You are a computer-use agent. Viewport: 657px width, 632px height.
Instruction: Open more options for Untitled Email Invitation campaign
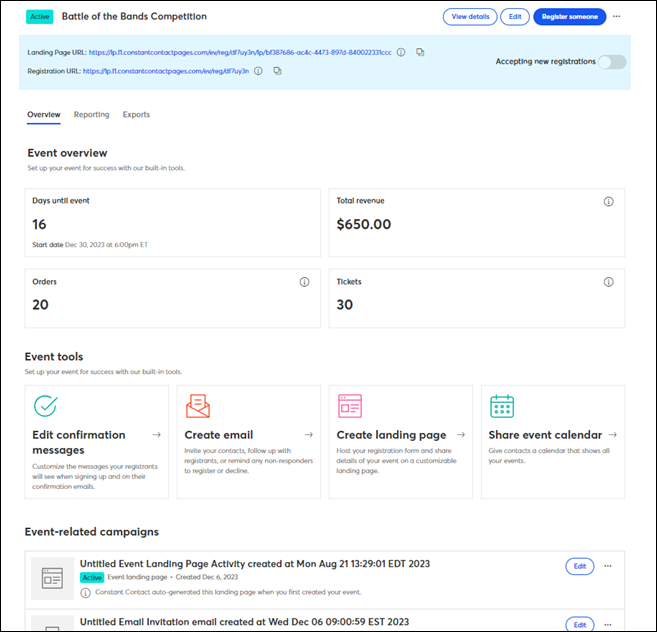[x=608, y=624]
